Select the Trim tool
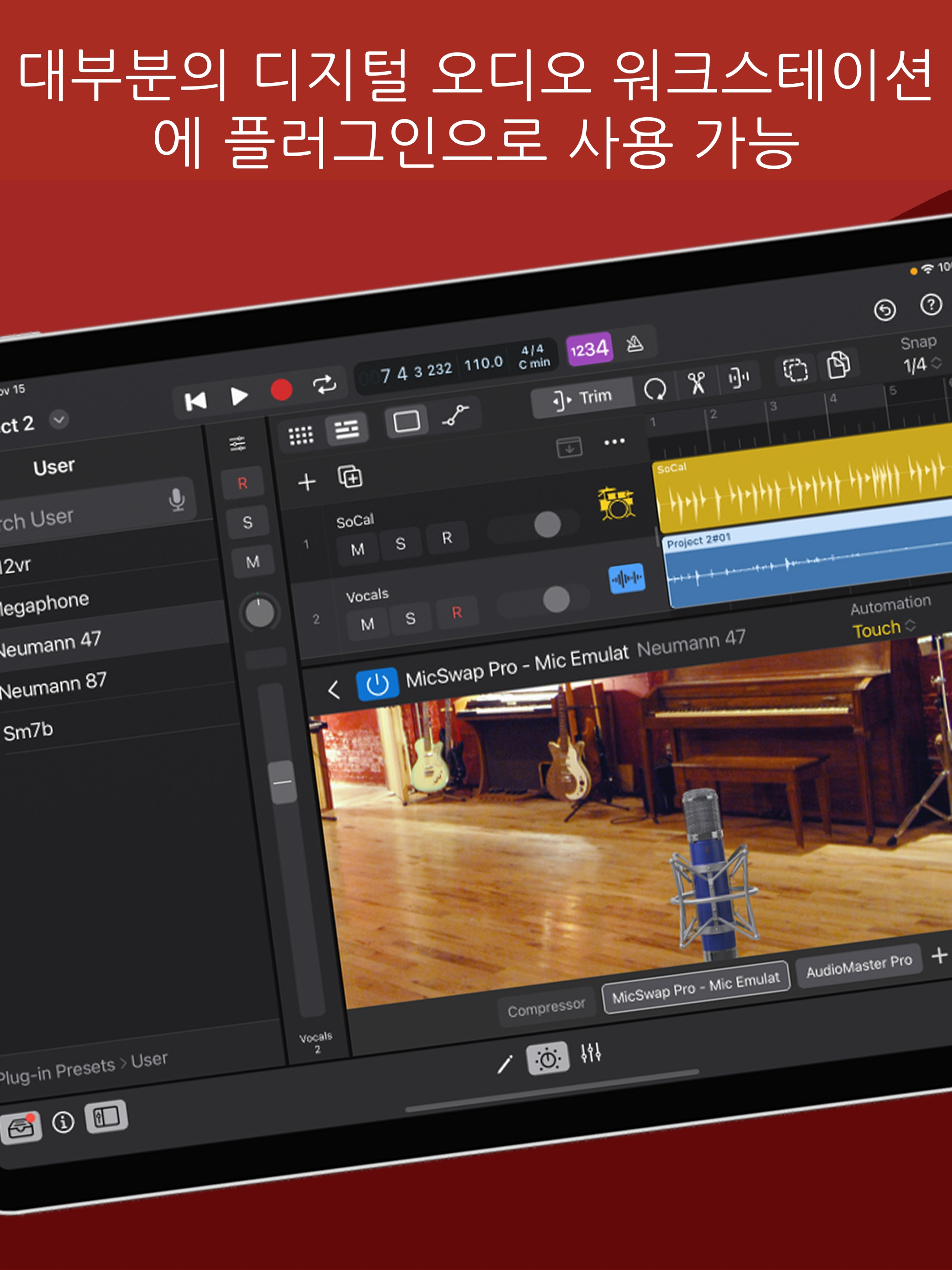Viewport: 952px width, 1270px height. point(582,398)
